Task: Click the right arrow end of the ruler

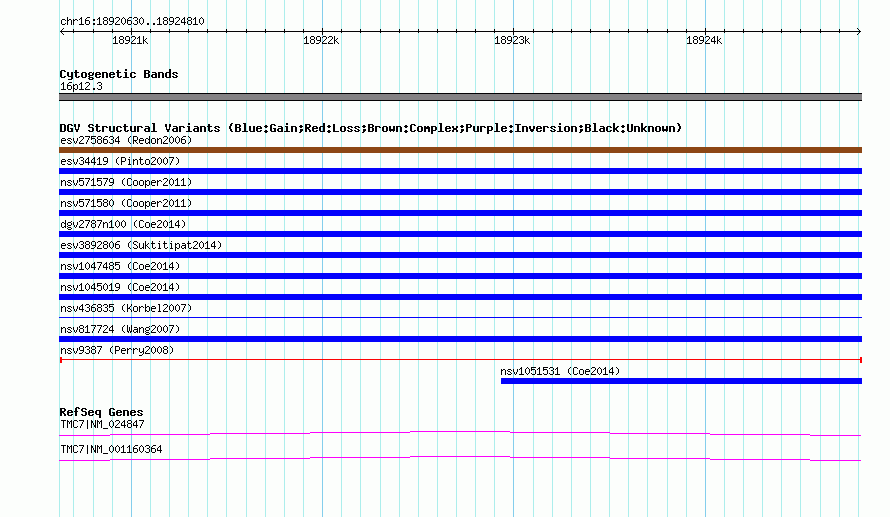Action: [859, 32]
